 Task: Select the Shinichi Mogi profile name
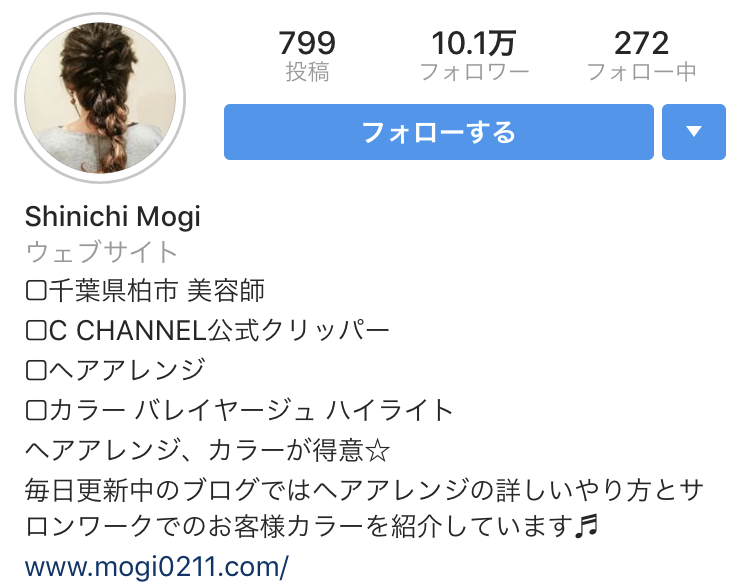(113, 217)
